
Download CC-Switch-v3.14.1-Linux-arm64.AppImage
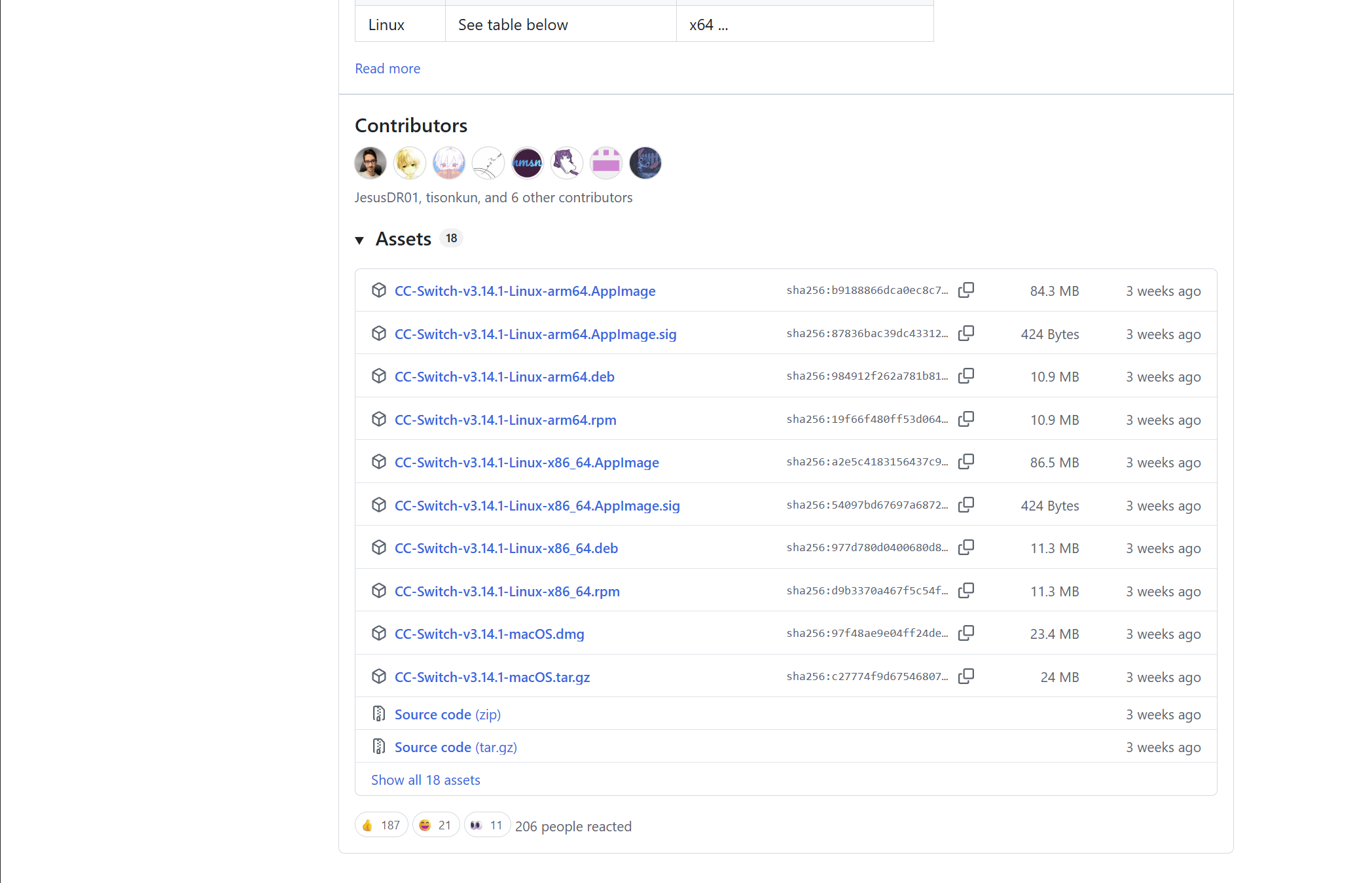point(525,291)
